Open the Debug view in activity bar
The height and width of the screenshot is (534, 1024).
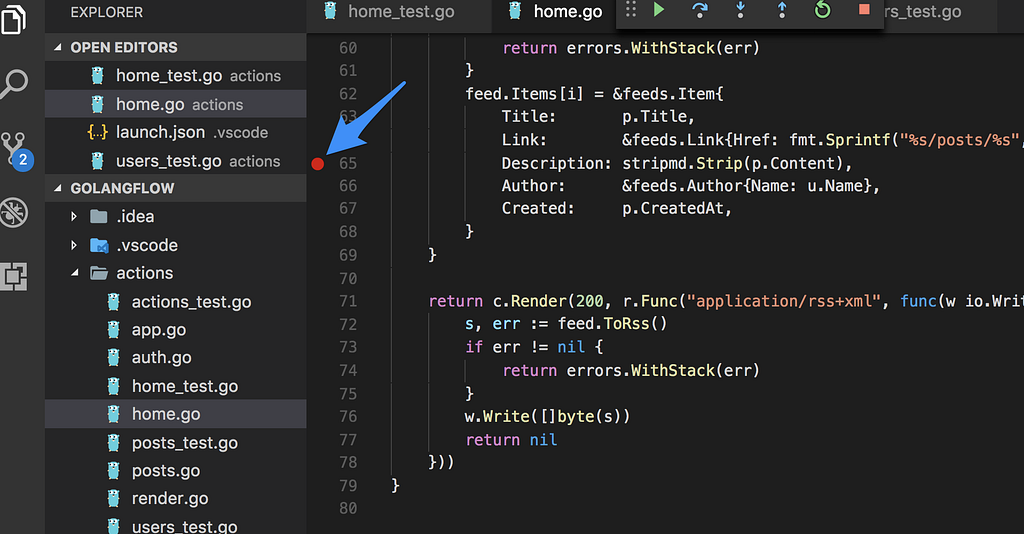(14, 212)
